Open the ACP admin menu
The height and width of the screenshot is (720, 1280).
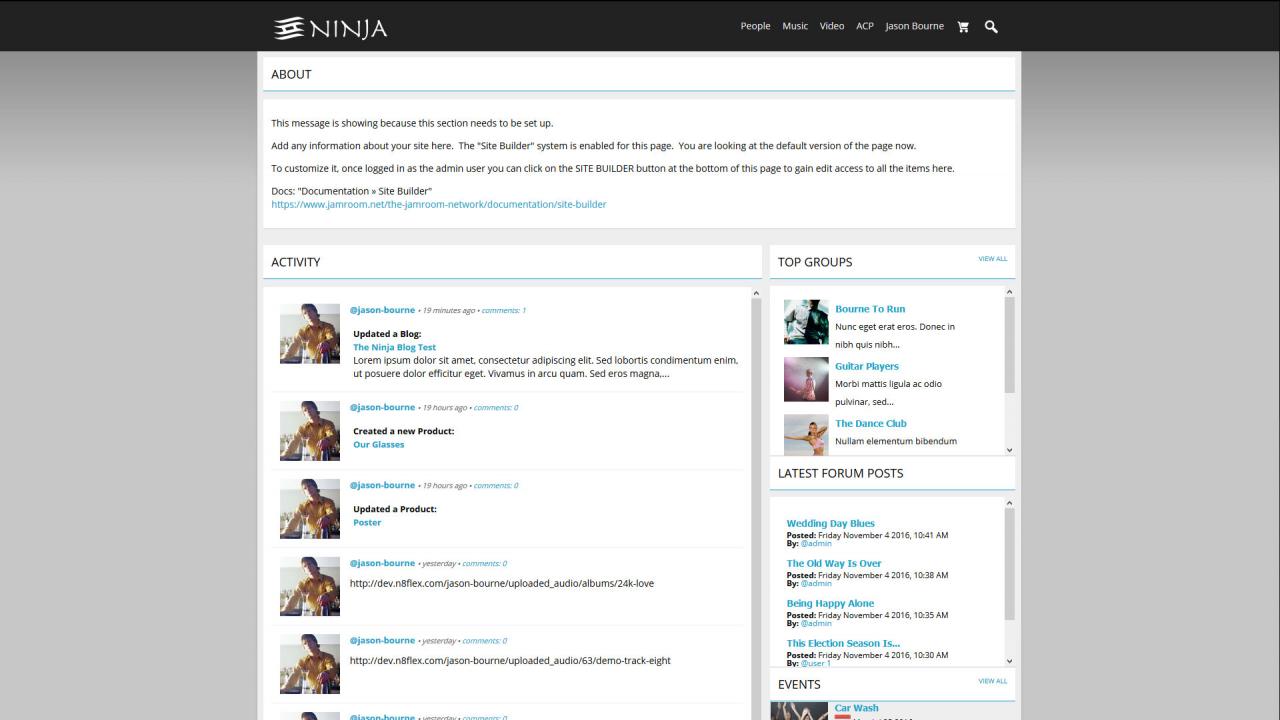tap(865, 26)
